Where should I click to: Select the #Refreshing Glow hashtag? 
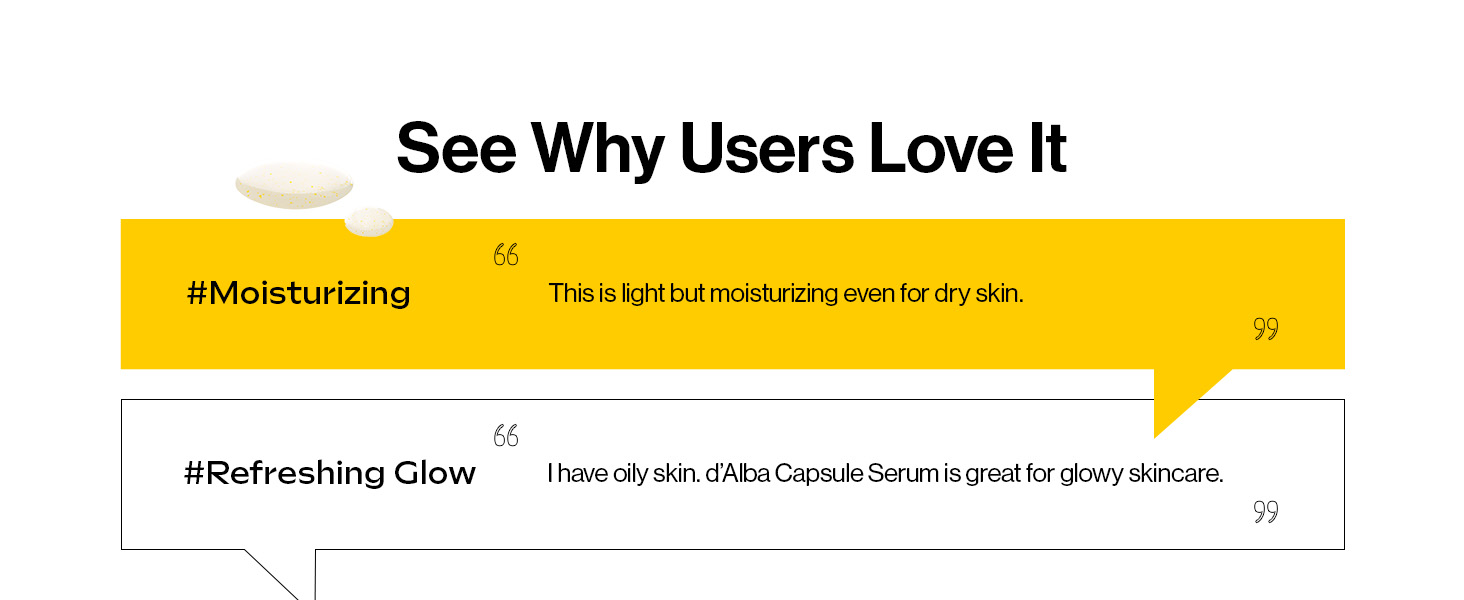pyautogui.click(x=330, y=473)
